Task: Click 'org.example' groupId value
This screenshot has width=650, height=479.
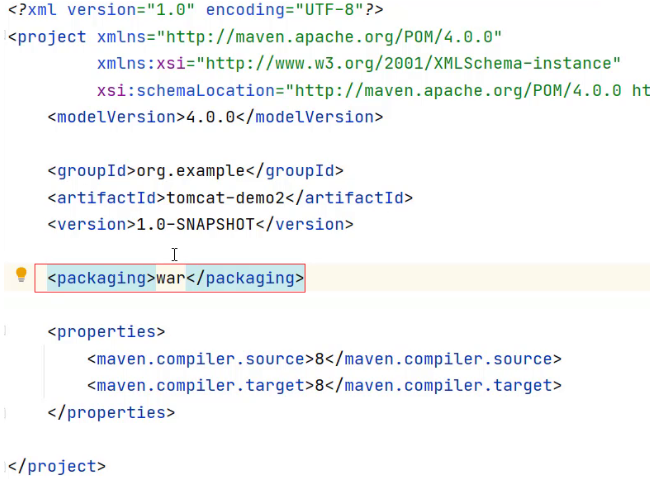Action: (191, 171)
